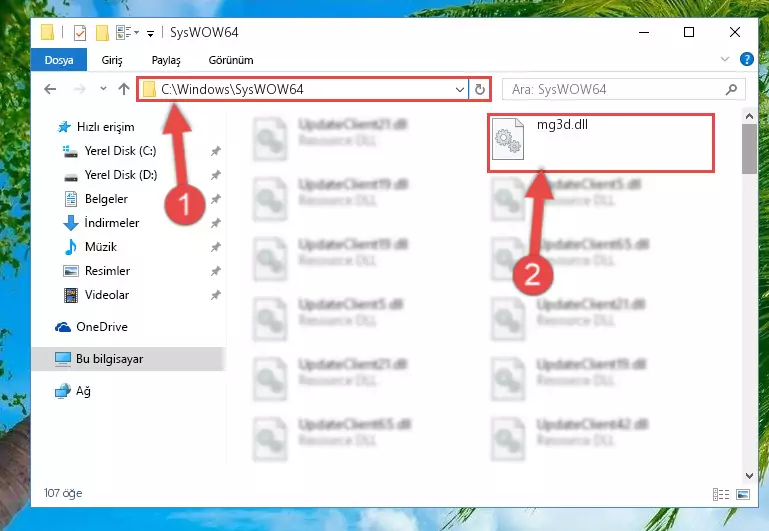Click the vertical scrollbar thumb
Screen dimensions: 769x531
[749, 149]
